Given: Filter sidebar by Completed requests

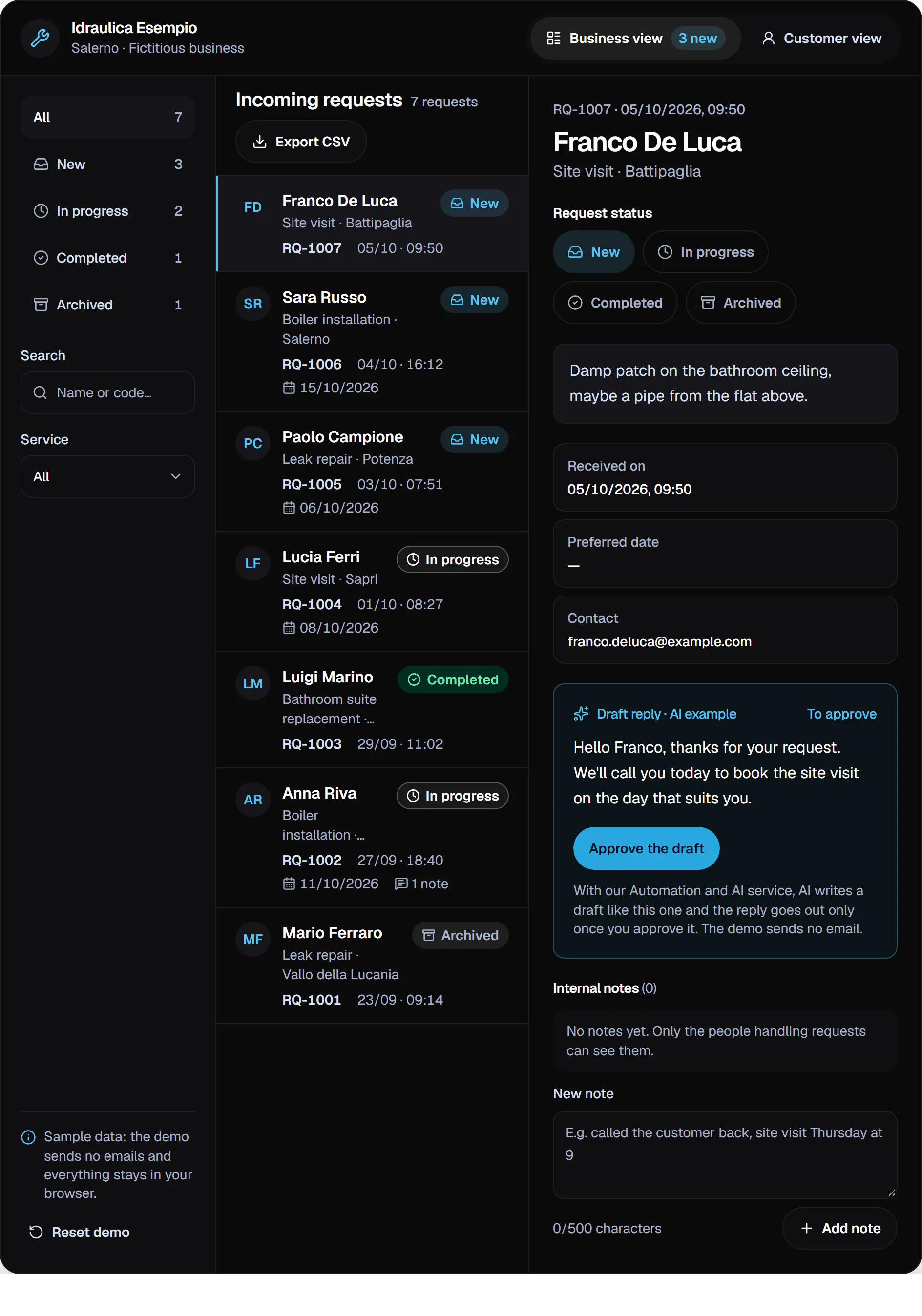Looking at the screenshot, I should point(108,259).
